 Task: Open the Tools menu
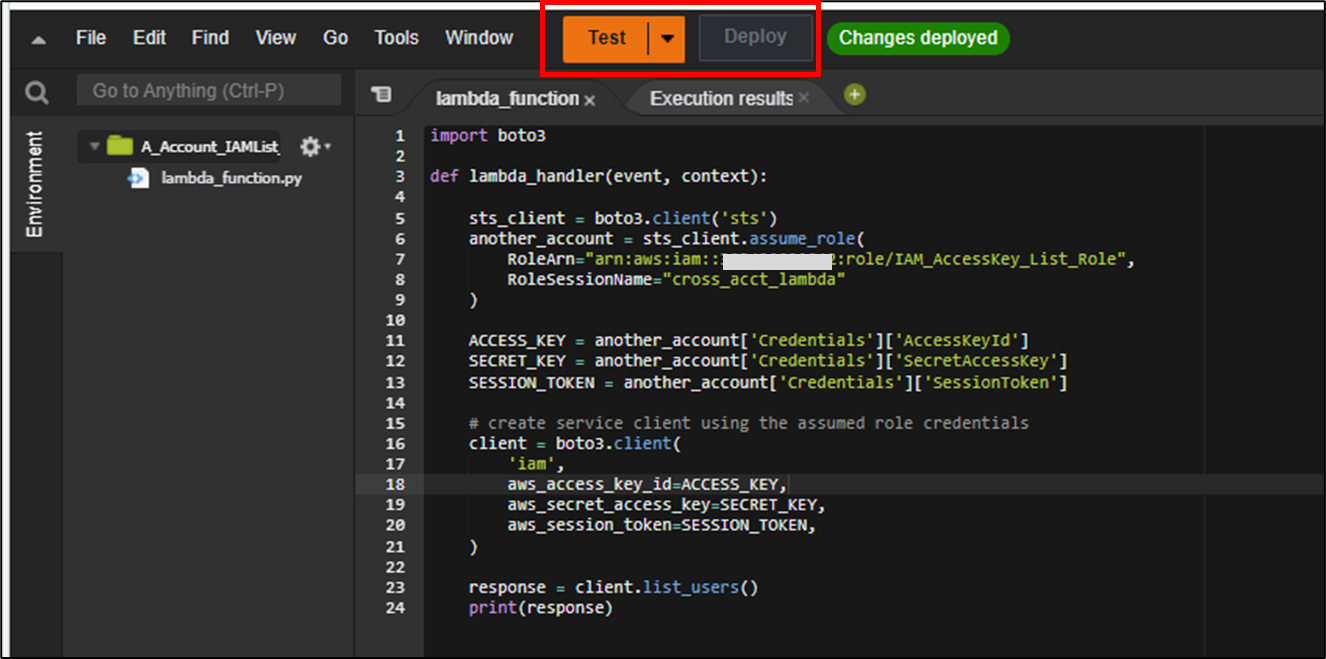click(397, 38)
